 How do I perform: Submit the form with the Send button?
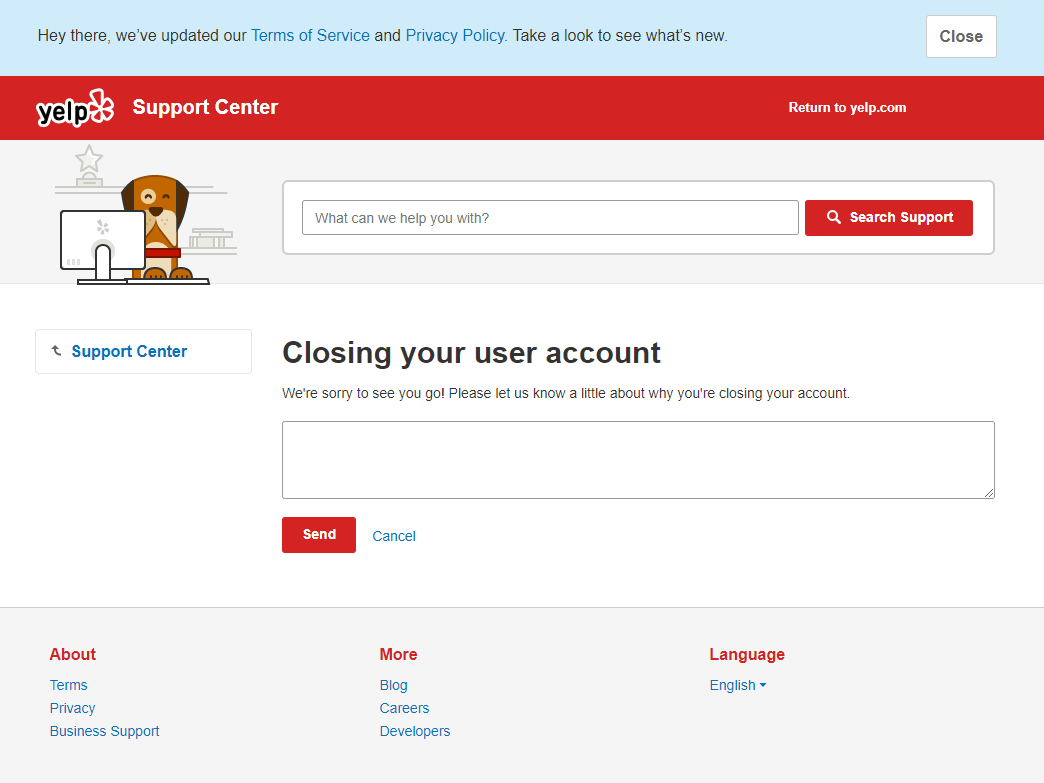point(319,535)
